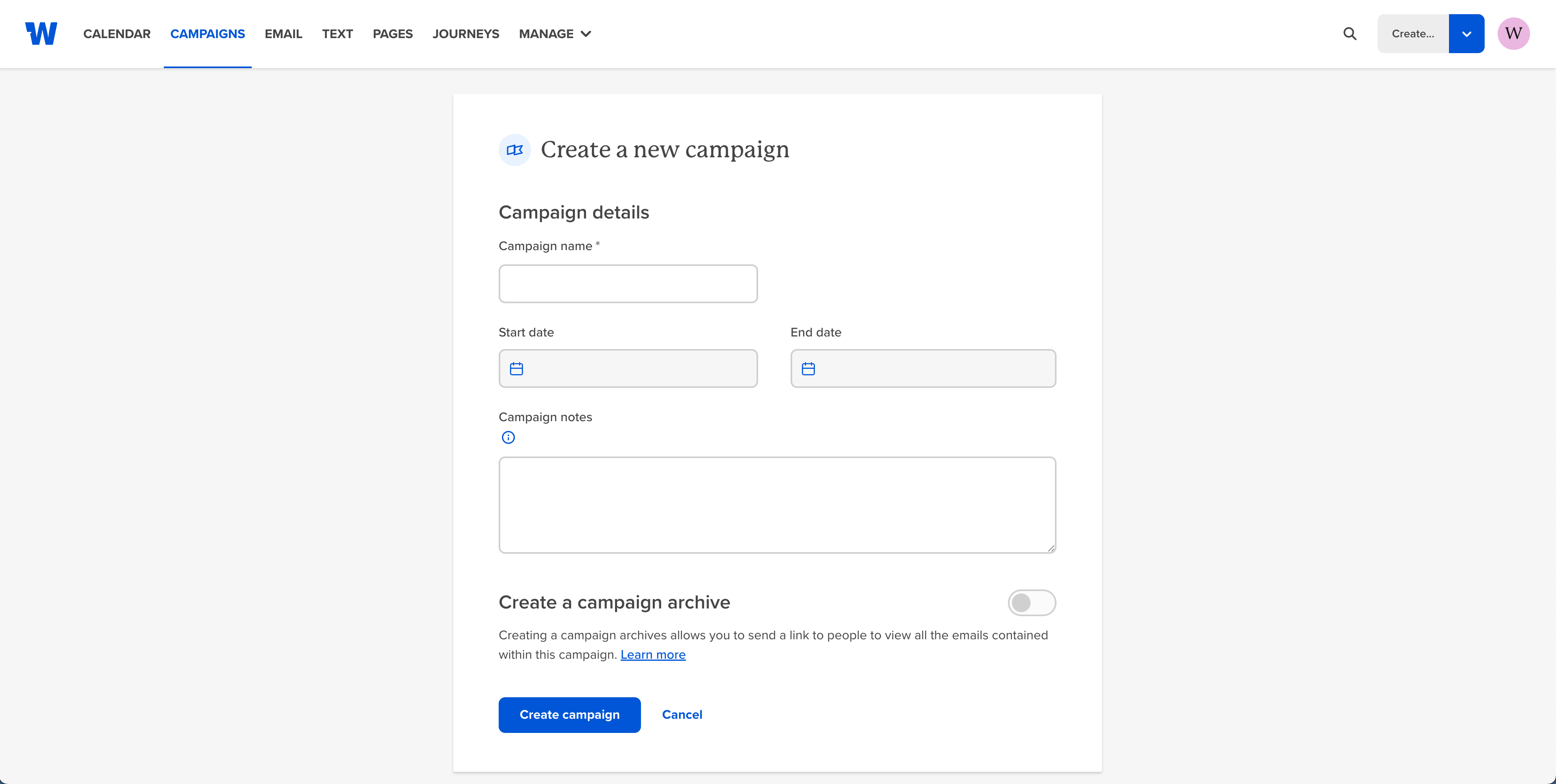Expand the MANAGE navigation dropdown
1556x784 pixels.
(x=553, y=34)
